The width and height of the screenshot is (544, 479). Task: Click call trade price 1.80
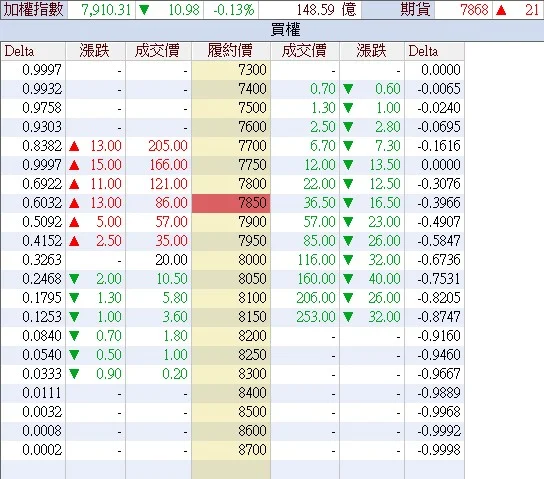click(176, 336)
